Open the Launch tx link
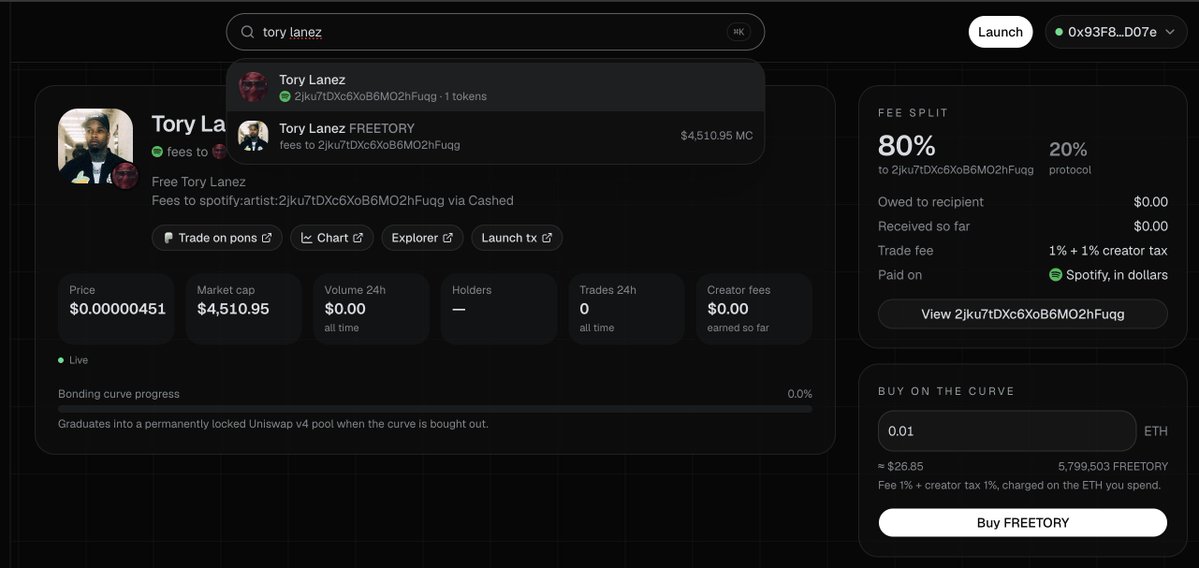 tap(517, 238)
